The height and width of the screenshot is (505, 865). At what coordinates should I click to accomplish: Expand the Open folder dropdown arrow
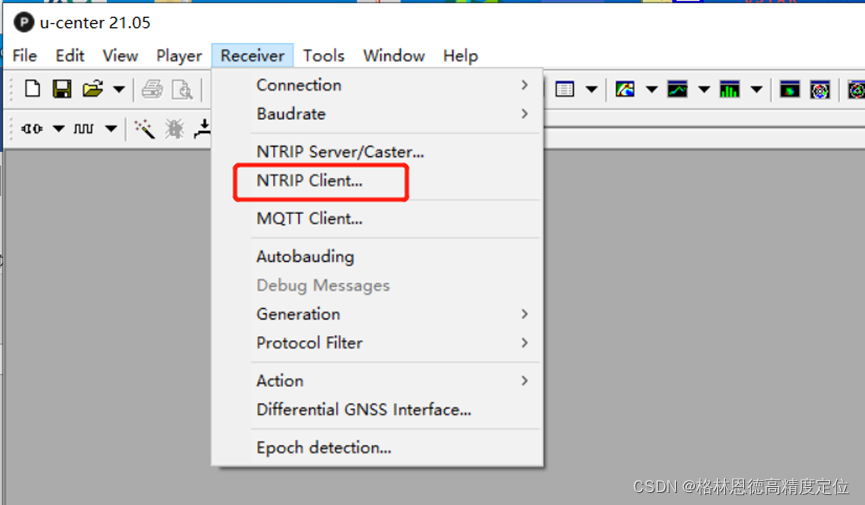coord(119,89)
